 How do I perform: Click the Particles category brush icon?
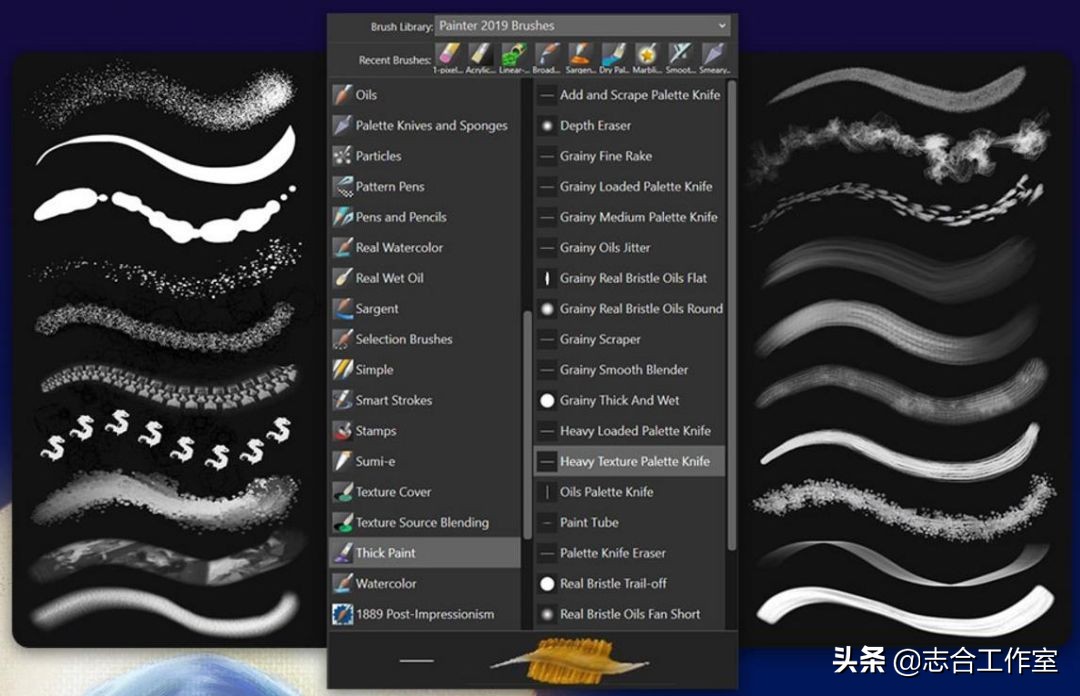pos(341,156)
